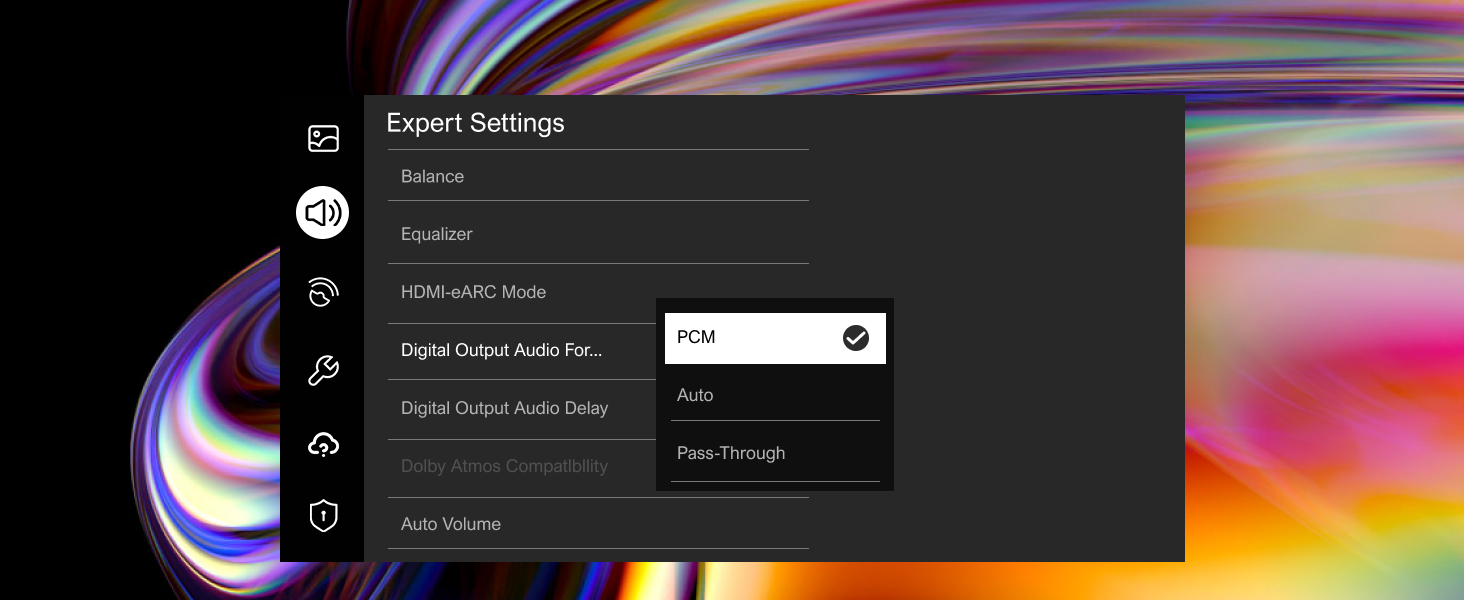
Task: Click the checkmark icon beside PCM
Action: [x=856, y=338]
